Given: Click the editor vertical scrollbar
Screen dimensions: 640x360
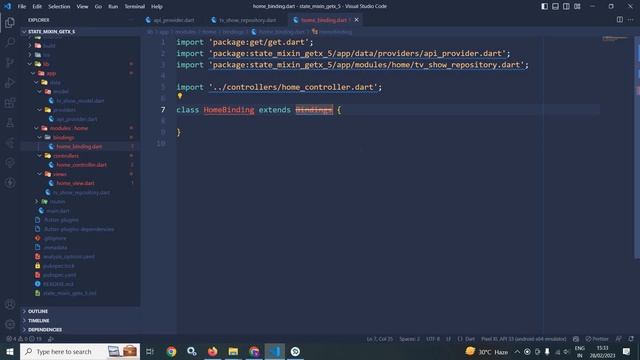Looking at the screenshot, I should tap(637, 147).
